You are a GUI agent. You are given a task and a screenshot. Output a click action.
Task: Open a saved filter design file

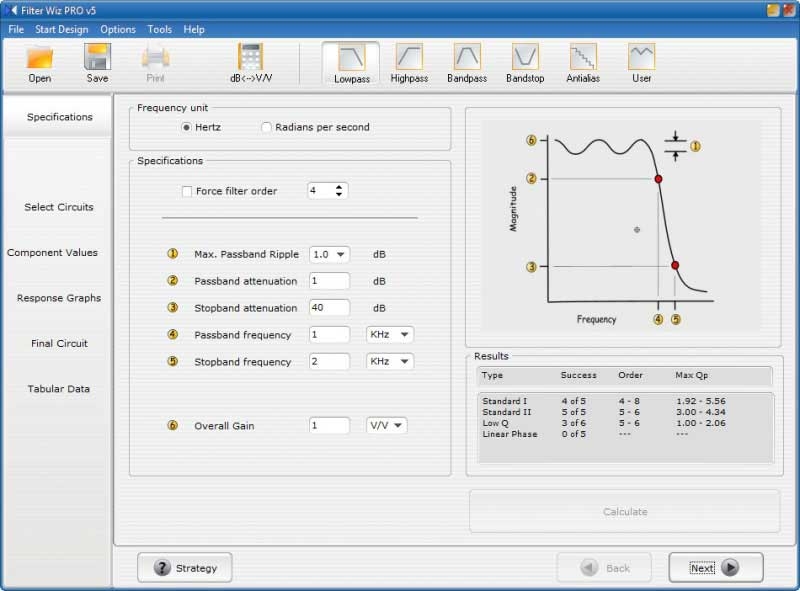39,63
